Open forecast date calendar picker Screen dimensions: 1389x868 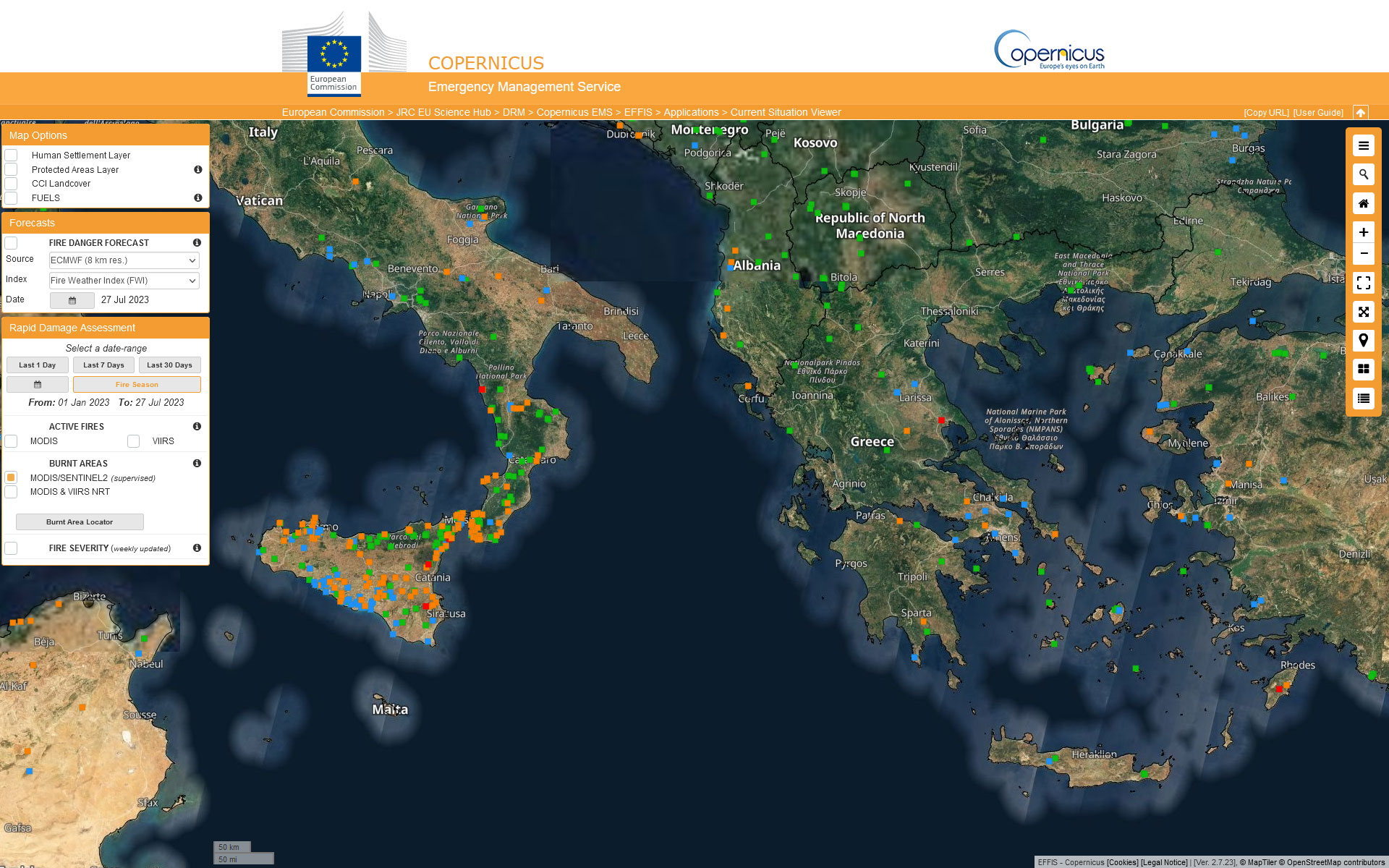72,300
